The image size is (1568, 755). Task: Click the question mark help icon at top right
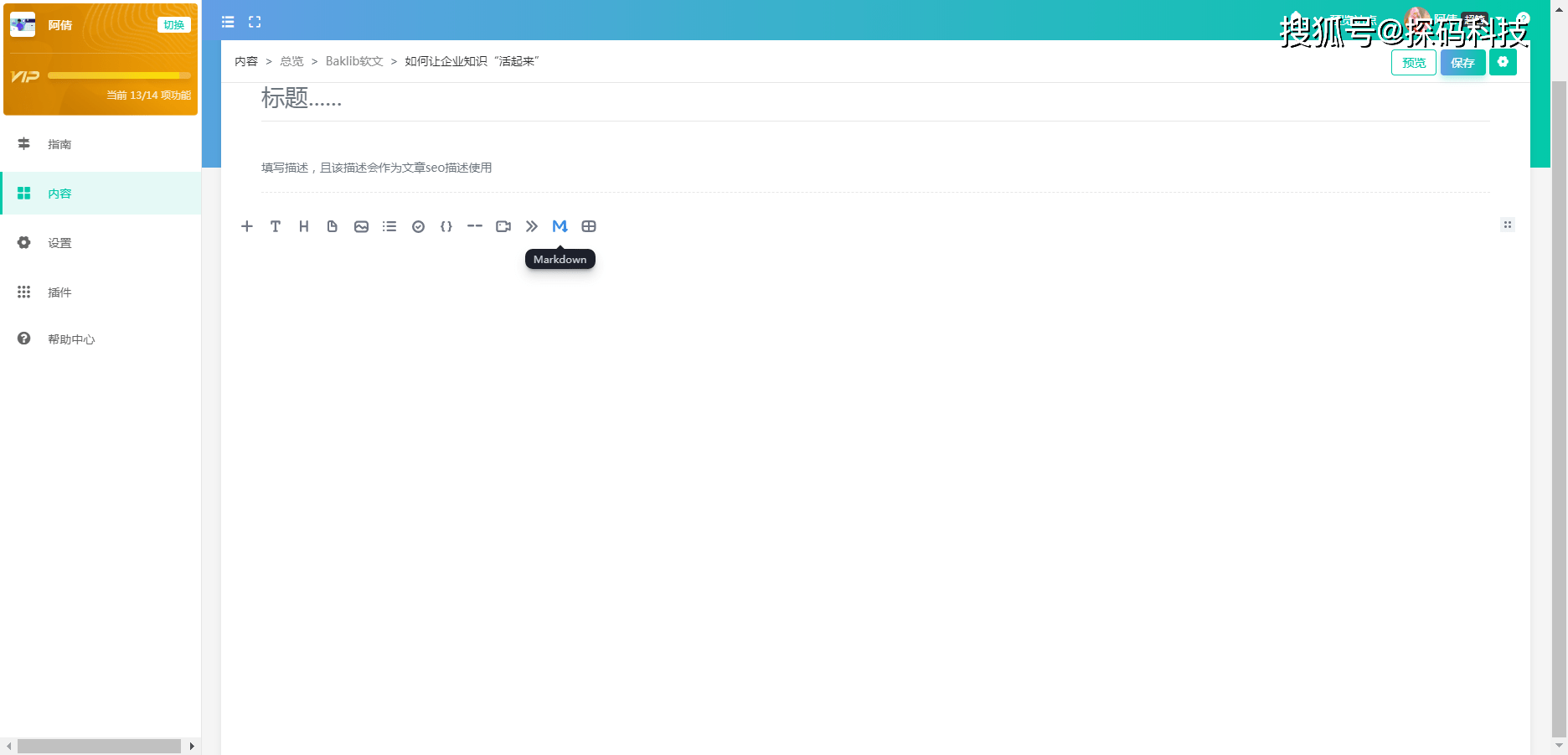1524,18
